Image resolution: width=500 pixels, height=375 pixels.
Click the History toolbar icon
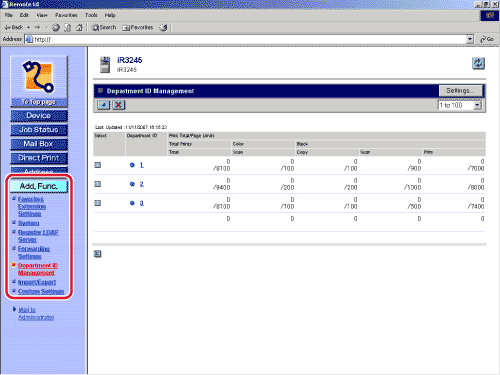coord(163,28)
